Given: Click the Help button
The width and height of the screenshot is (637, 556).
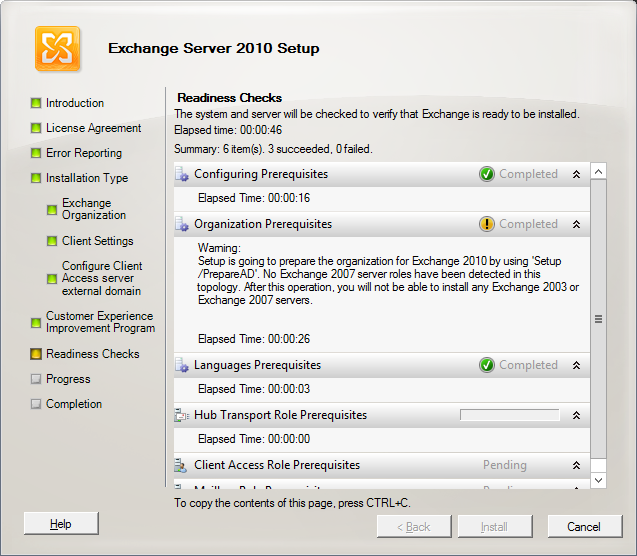Looking at the screenshot, I should click(61, 524).
